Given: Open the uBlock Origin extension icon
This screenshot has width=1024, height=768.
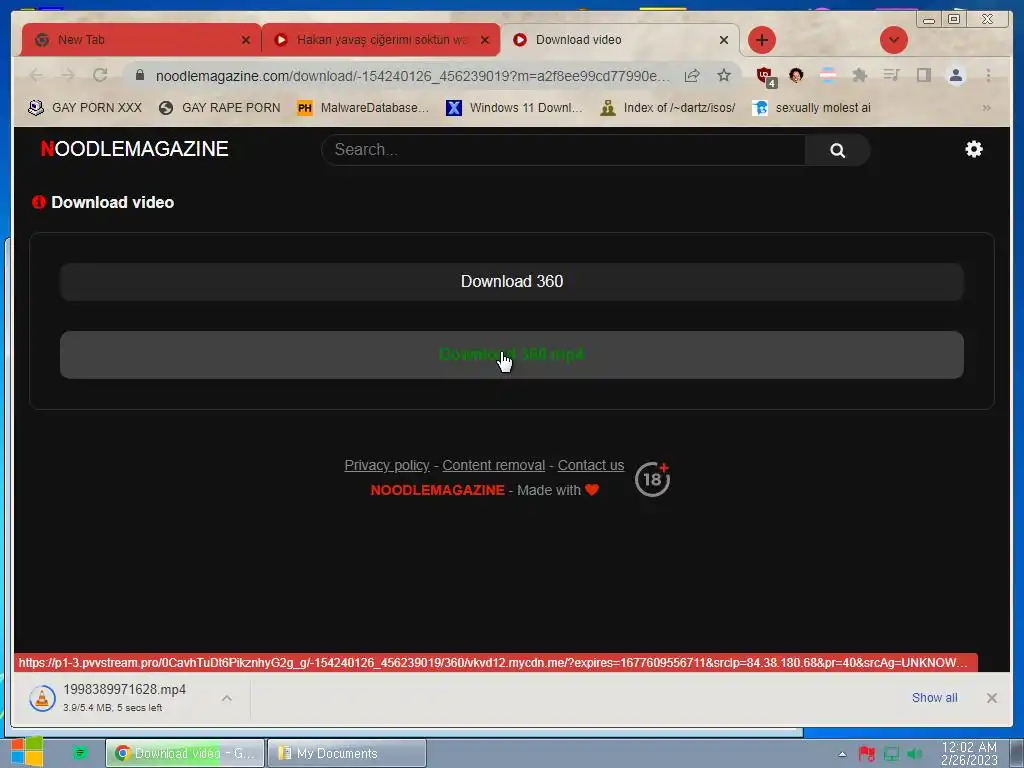Looking at the screenshot, I should 765,76.
